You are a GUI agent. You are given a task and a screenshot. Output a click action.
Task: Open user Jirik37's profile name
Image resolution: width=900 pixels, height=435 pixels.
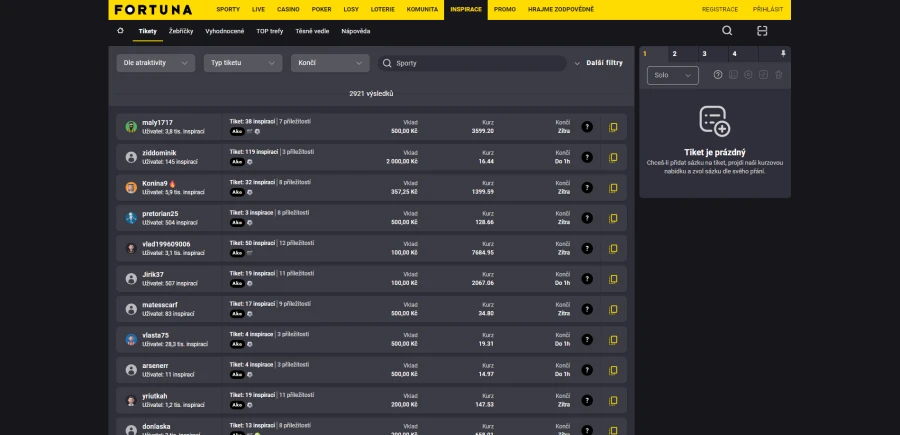153,275
